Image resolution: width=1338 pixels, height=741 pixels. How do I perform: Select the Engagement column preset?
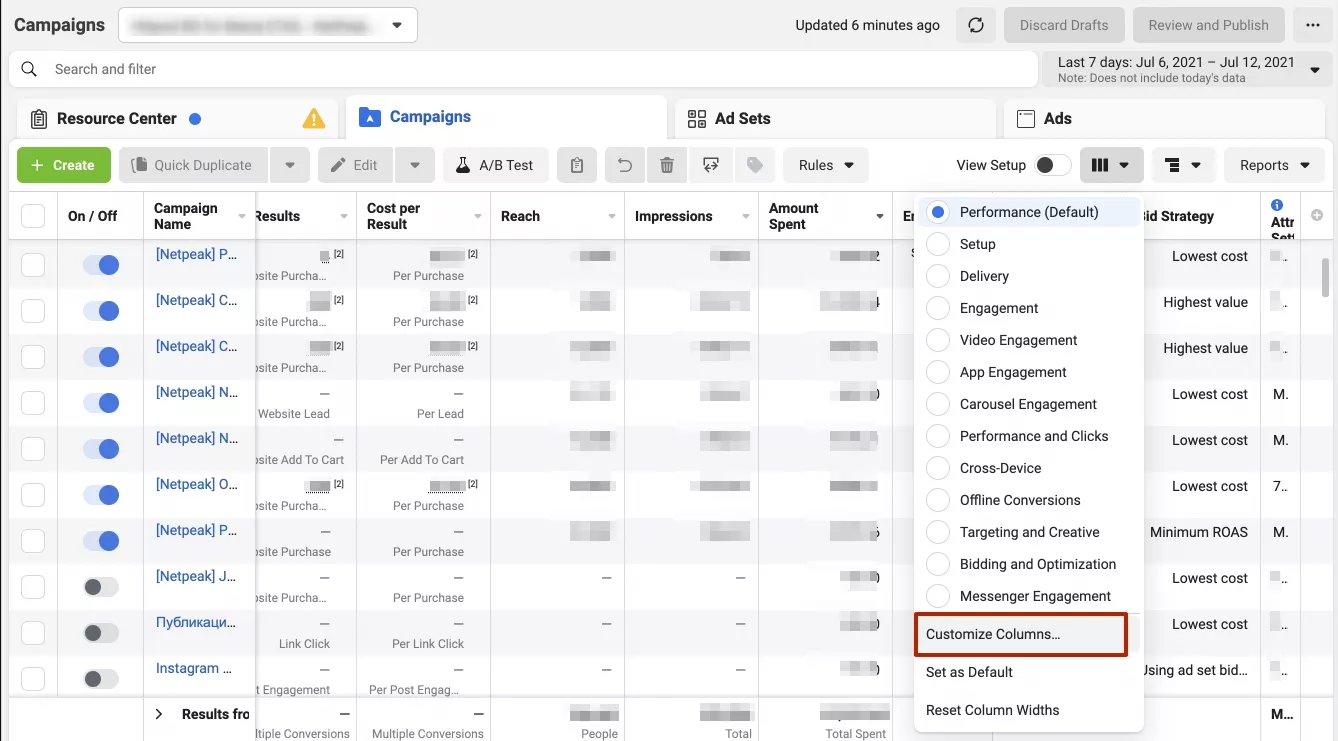click(1029, 308)
